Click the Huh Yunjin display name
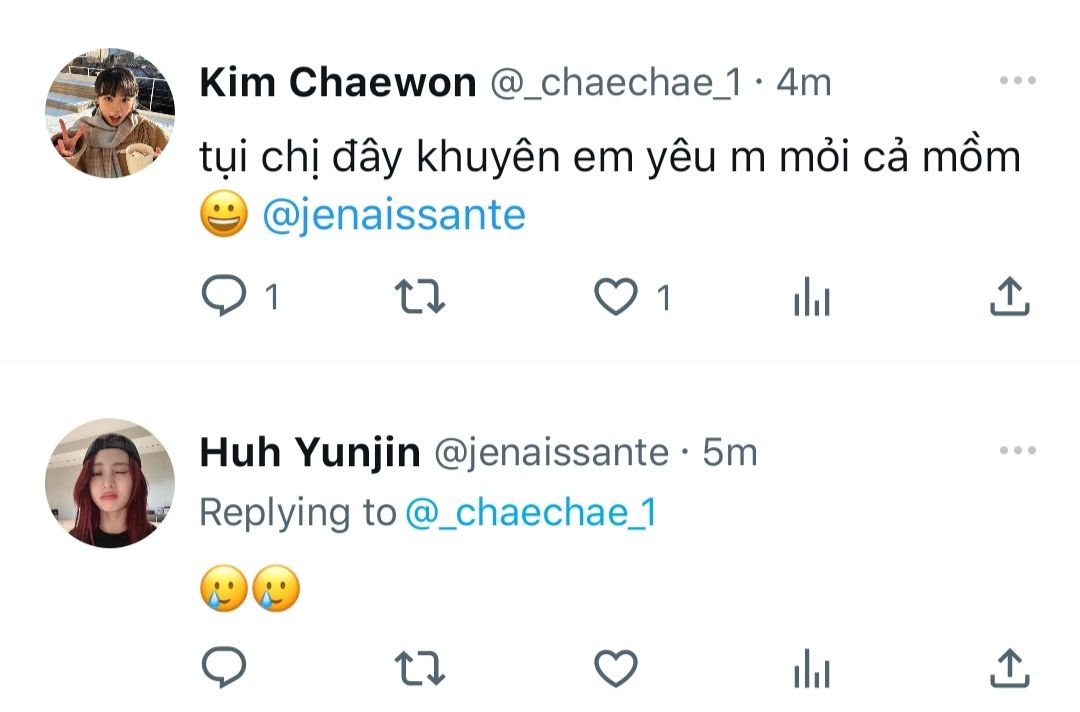This screenshot has height=712, width=1080. pos(309,453)
